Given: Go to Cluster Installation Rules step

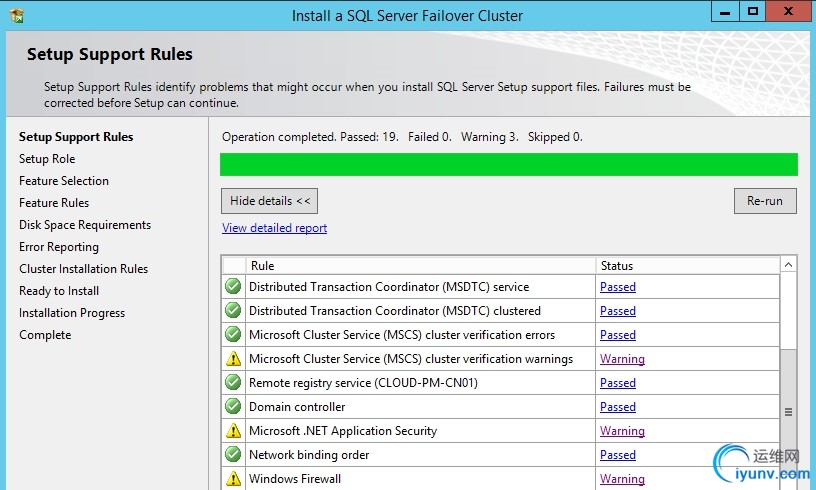Looking at the screenshot, I should (83, 269).
